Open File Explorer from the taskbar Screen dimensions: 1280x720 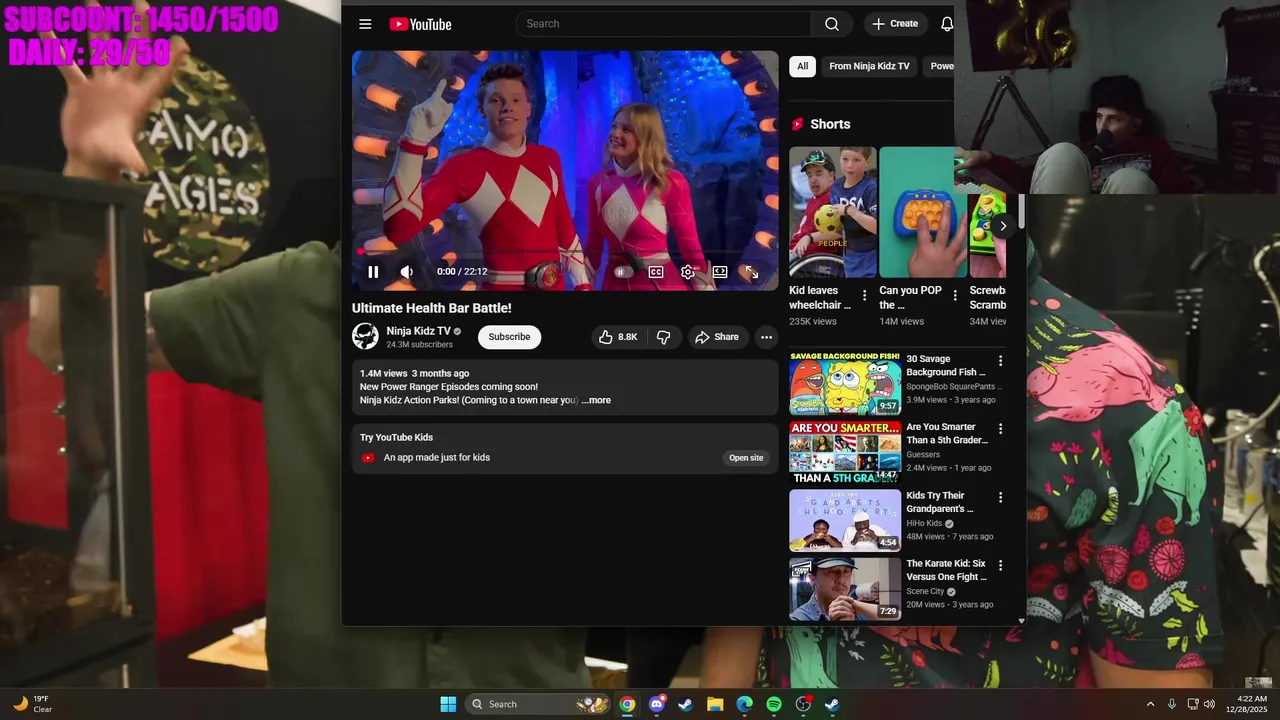click(x=715, y=704)
